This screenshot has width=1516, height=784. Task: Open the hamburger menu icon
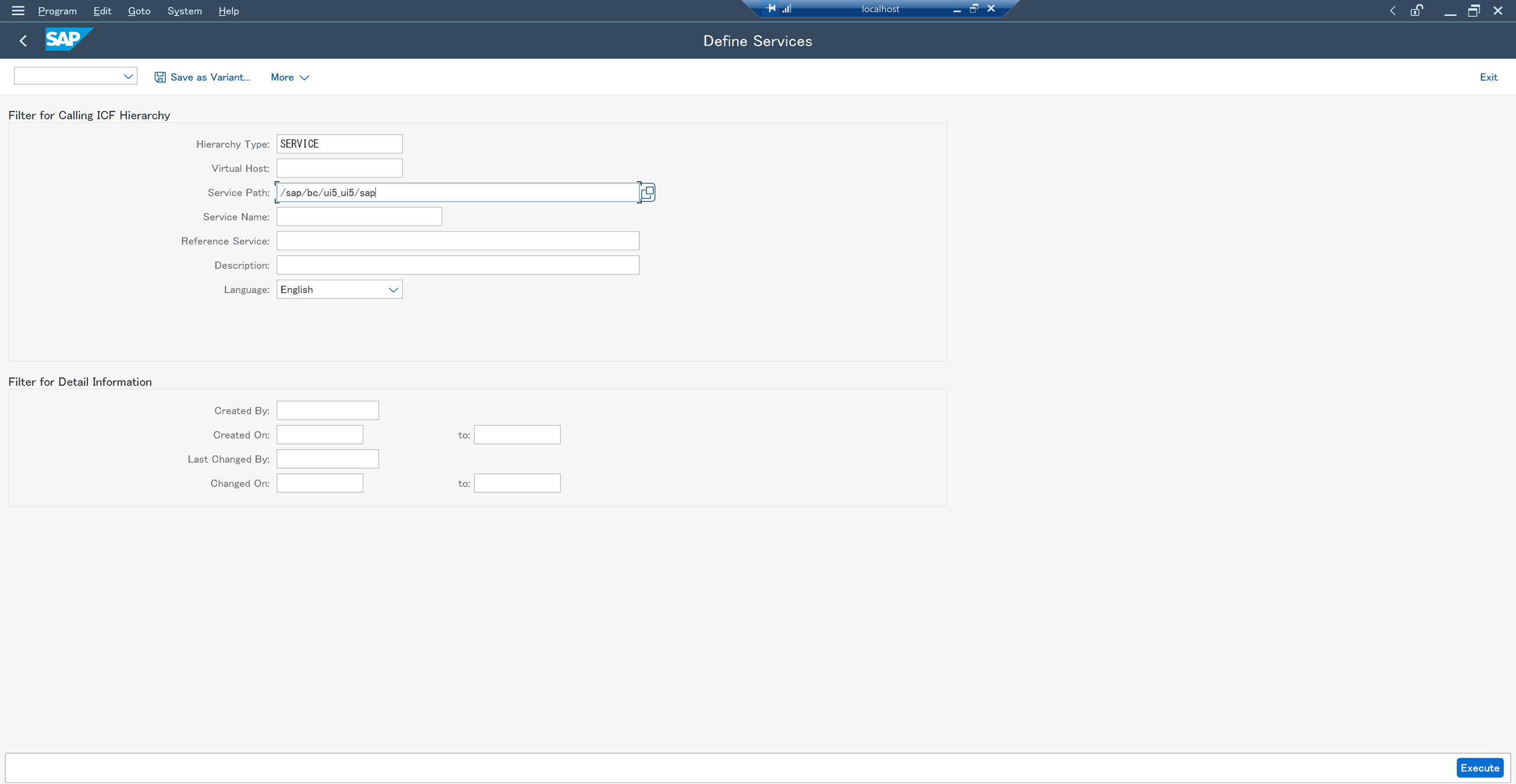18,10
